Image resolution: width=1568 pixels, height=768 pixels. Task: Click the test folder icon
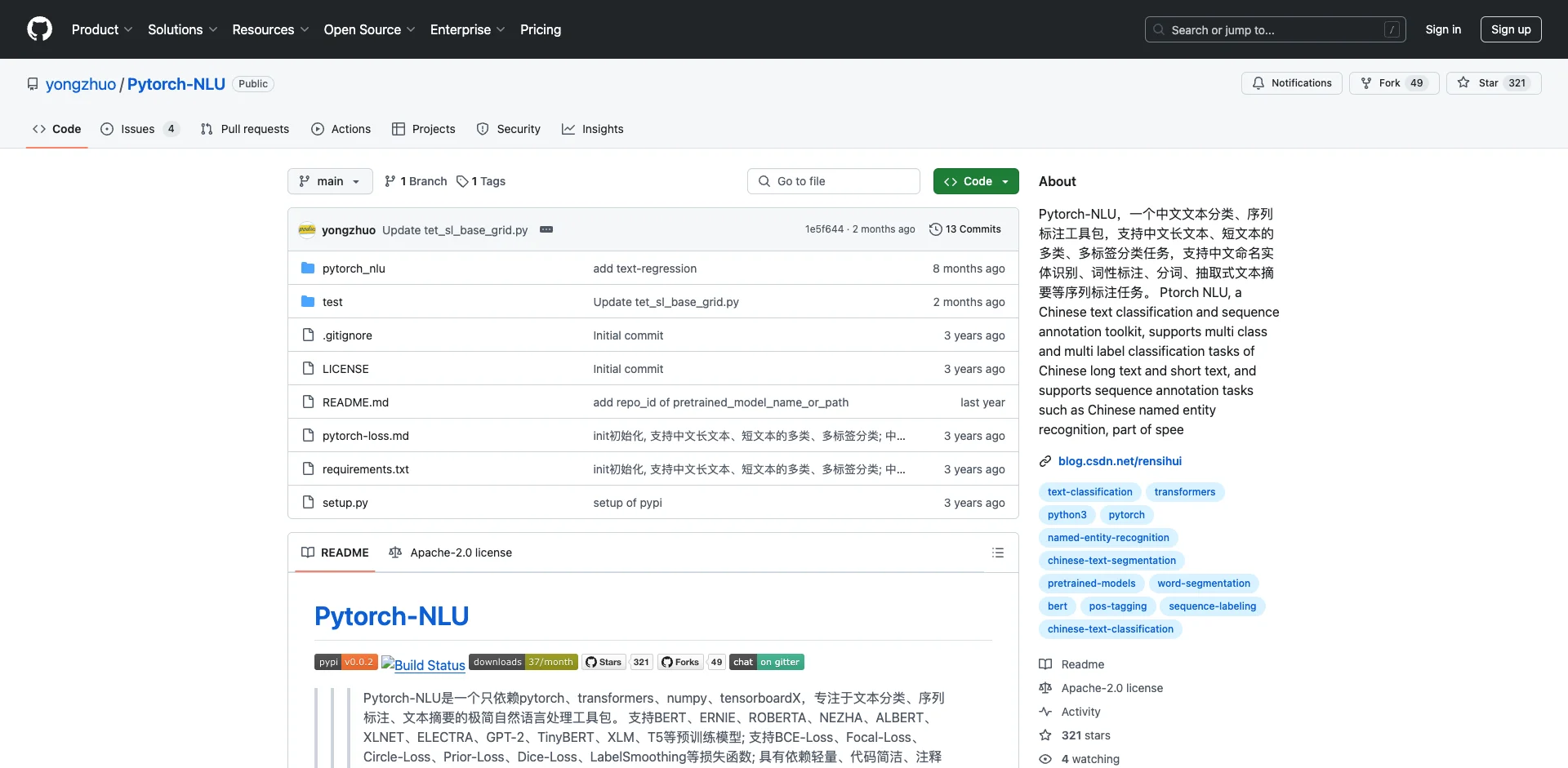click(x=308, y=301)
